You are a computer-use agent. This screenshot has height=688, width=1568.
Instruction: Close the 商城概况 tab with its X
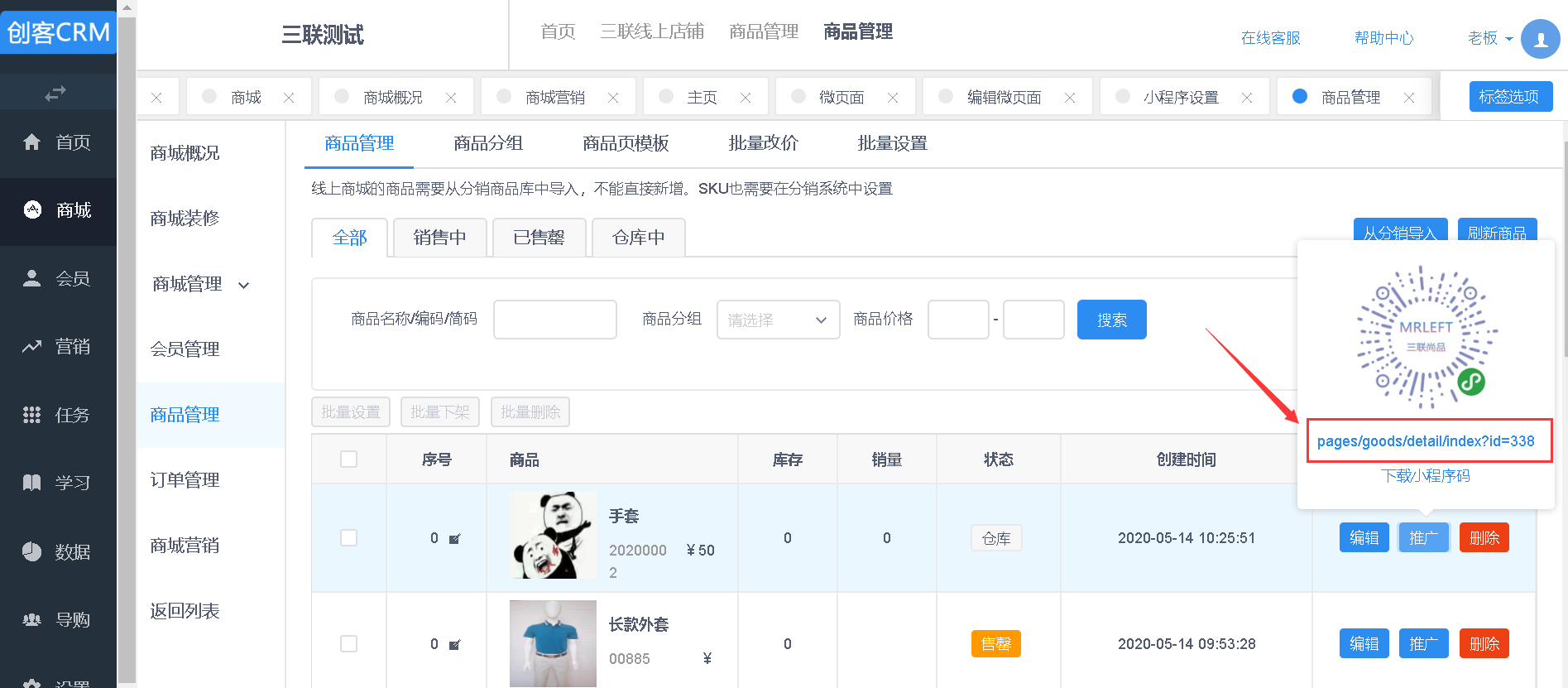click(451, 98)
